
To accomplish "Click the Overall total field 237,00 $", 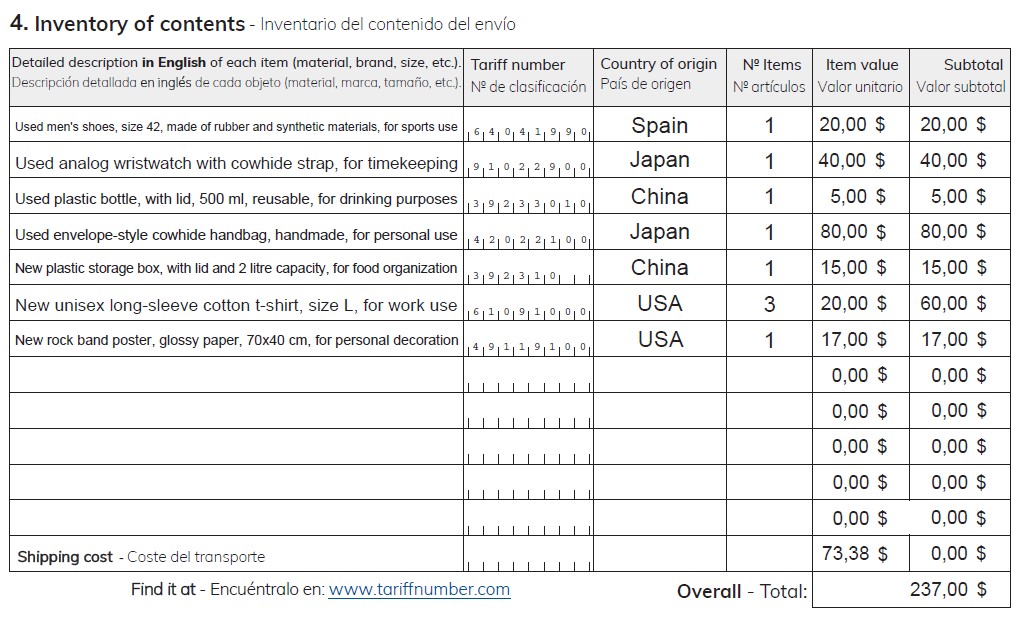I will pos(911,589).
